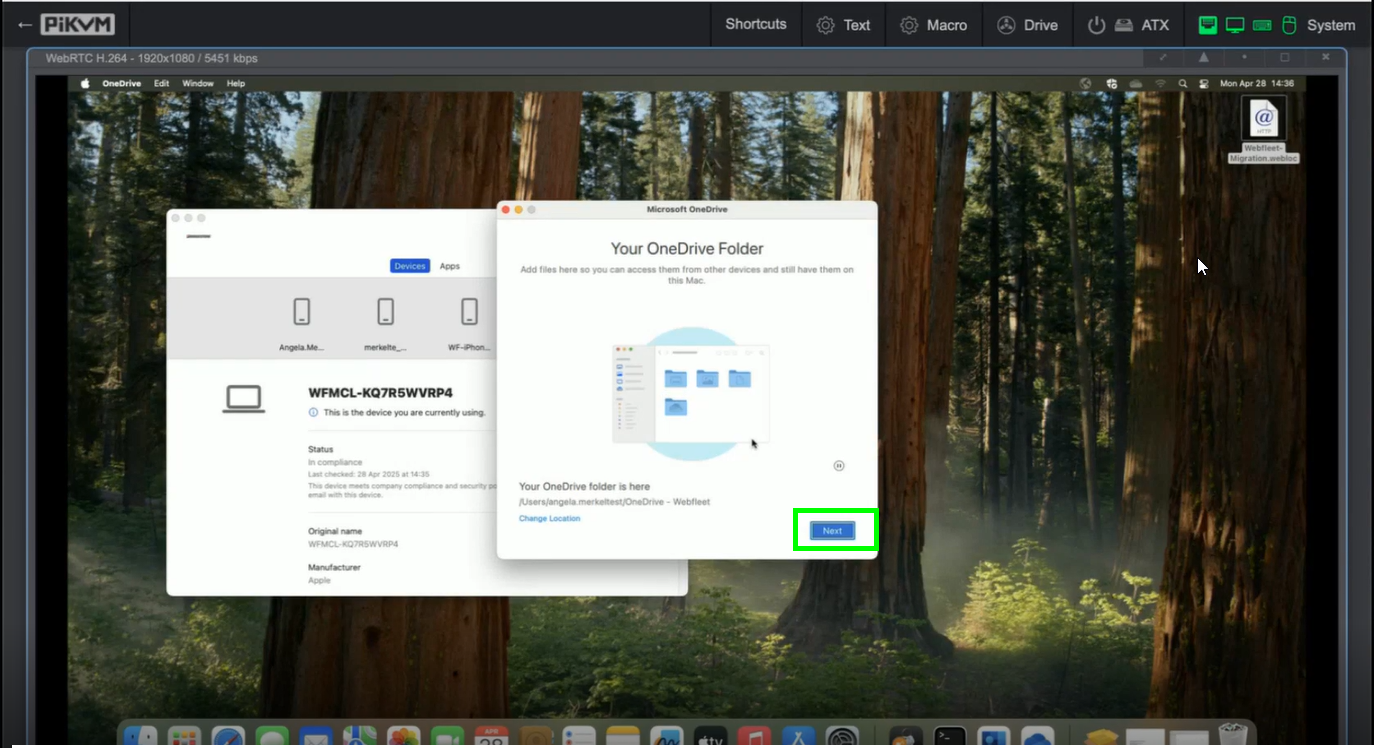Image resolution: width=1374 pixels, height=748 pixels.
Task: Click the OneDrive folder path text
Action: 614,502
